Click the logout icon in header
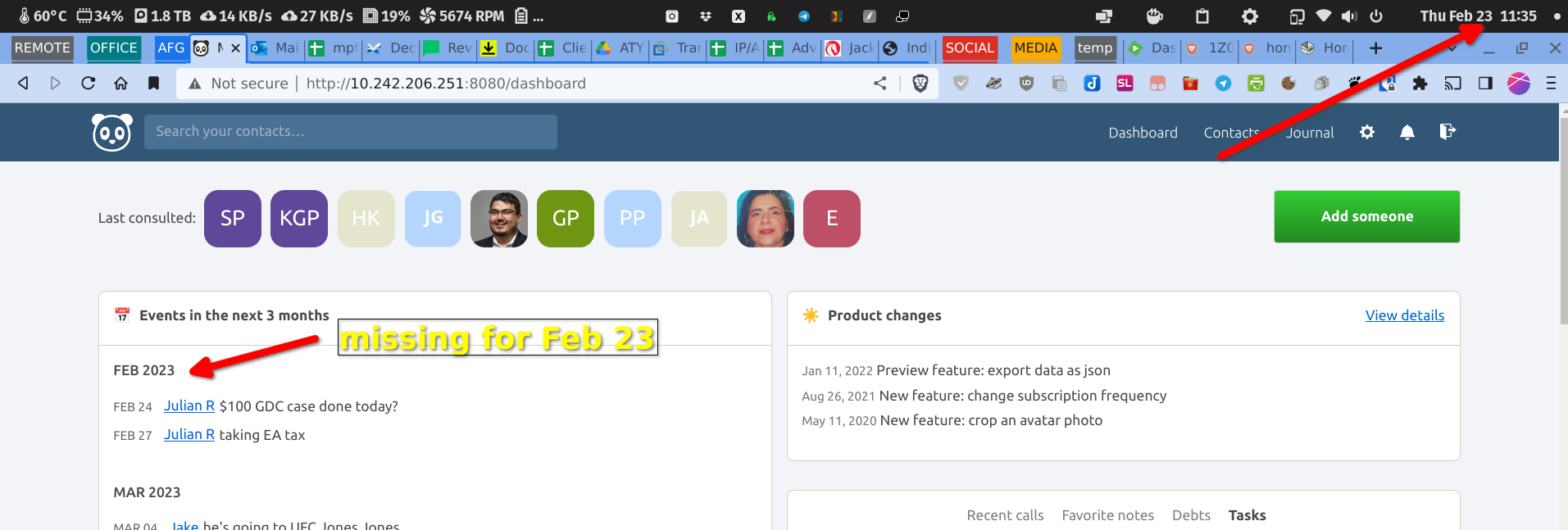The image size is (1568, 530). pos(1448,131)
